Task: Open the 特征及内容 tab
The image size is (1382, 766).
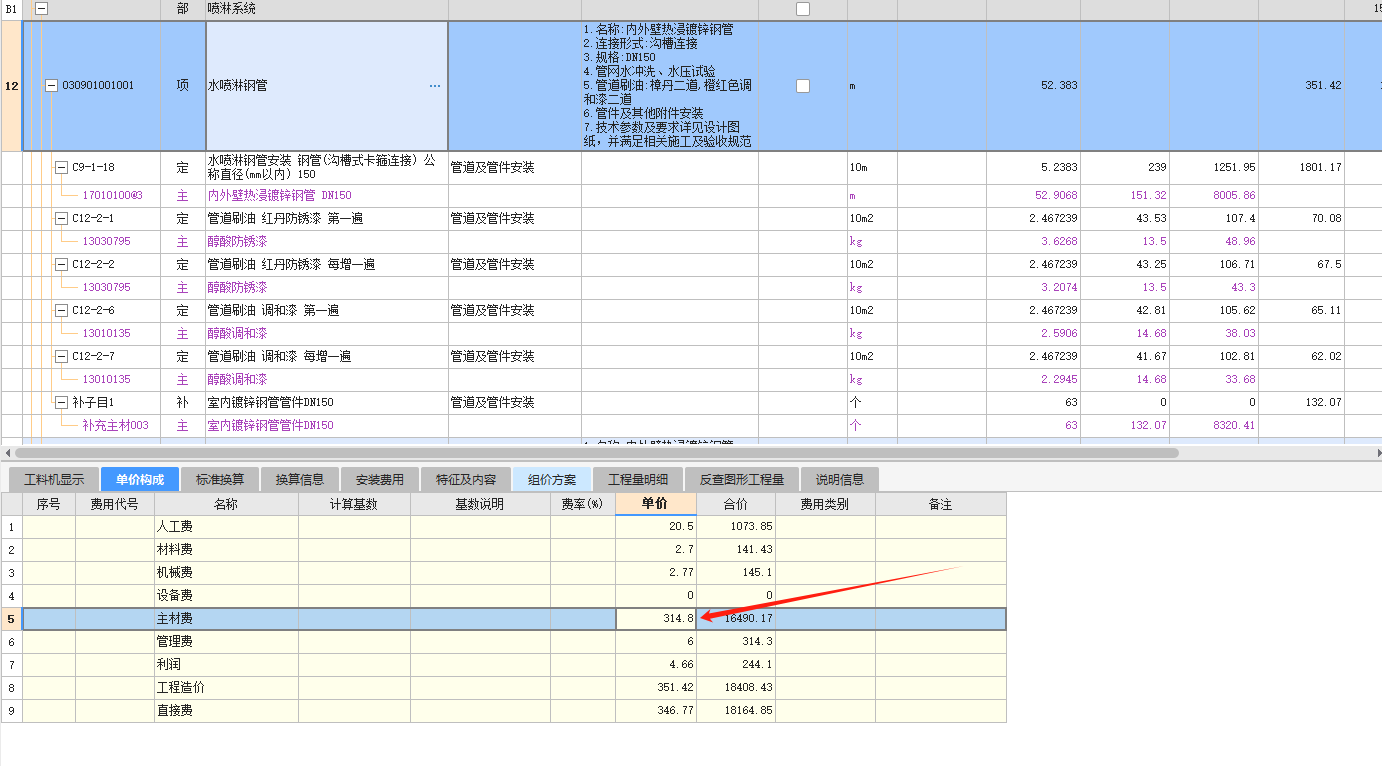Action: [x=466, y=479]
